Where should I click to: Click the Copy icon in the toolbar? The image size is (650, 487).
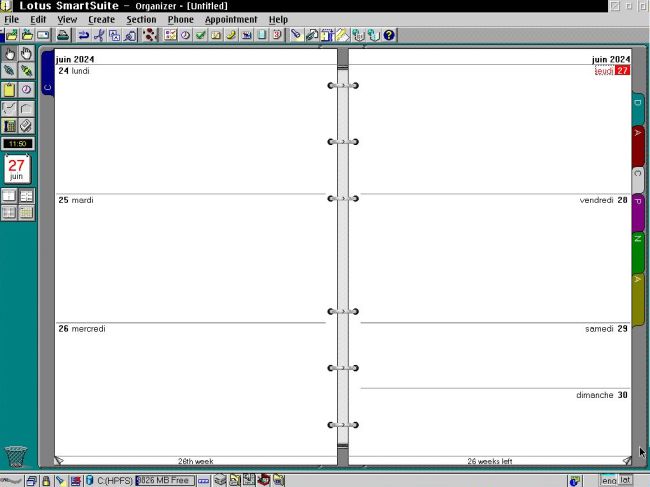[x=114, y=35]
